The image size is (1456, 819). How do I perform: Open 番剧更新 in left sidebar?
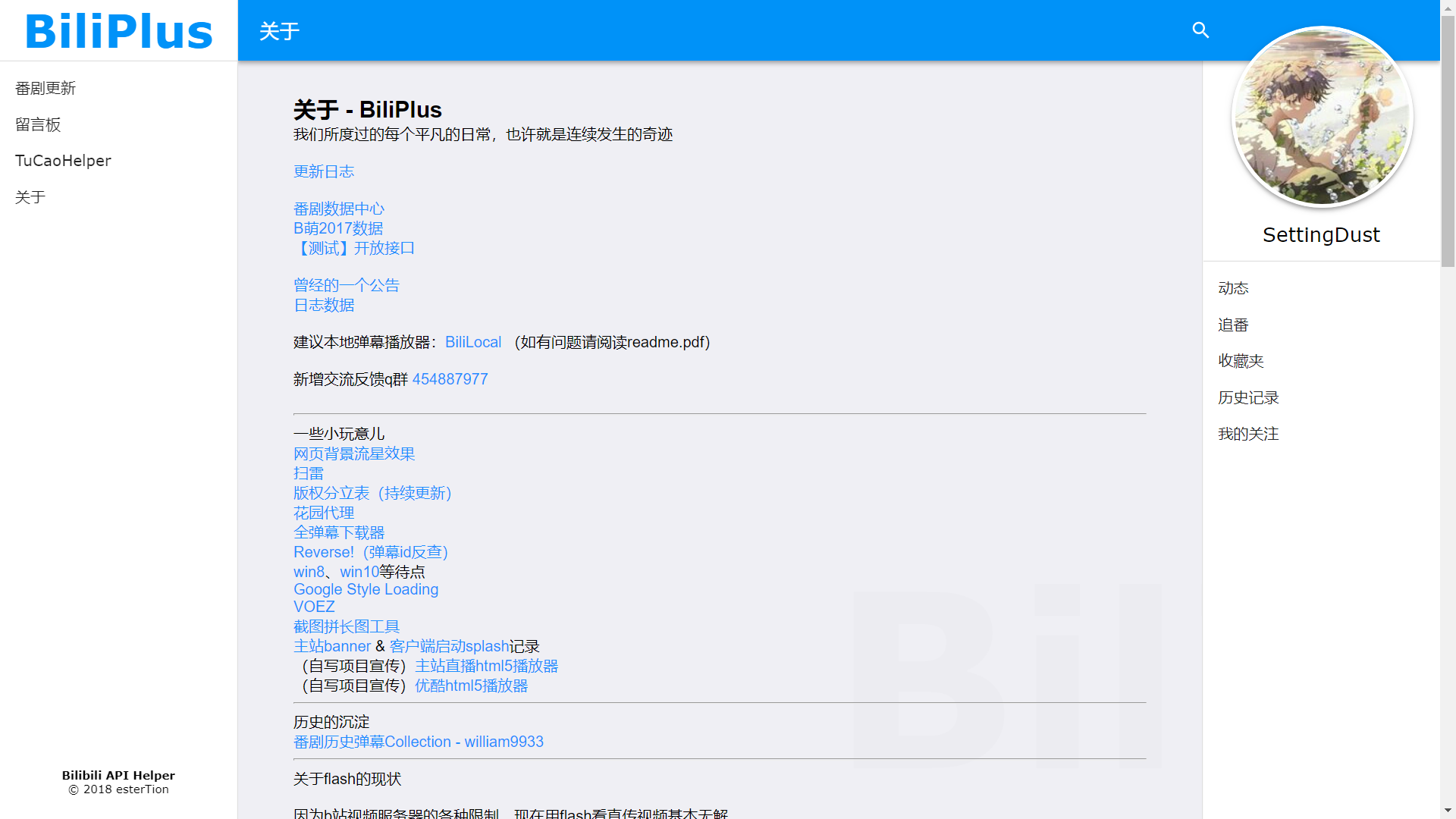coord(45,89)
